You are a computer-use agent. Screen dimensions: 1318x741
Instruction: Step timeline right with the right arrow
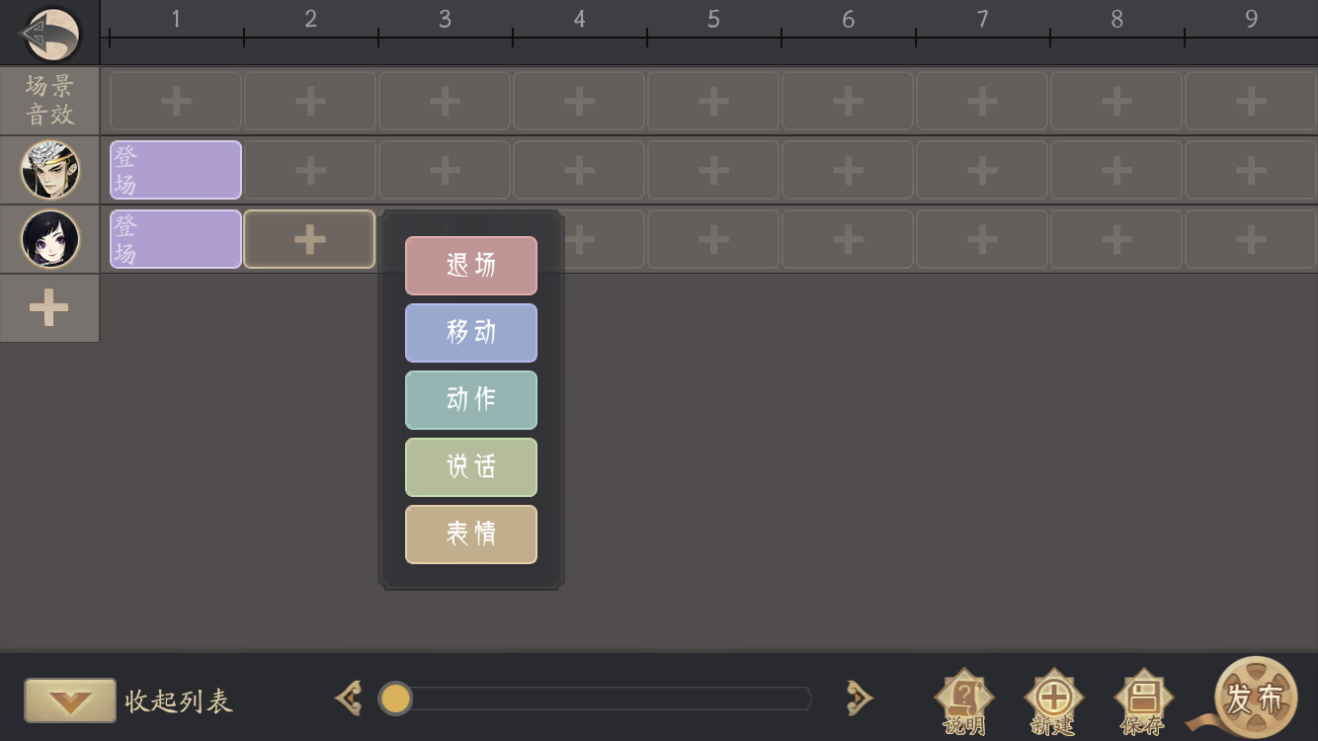tap(858, 698)
